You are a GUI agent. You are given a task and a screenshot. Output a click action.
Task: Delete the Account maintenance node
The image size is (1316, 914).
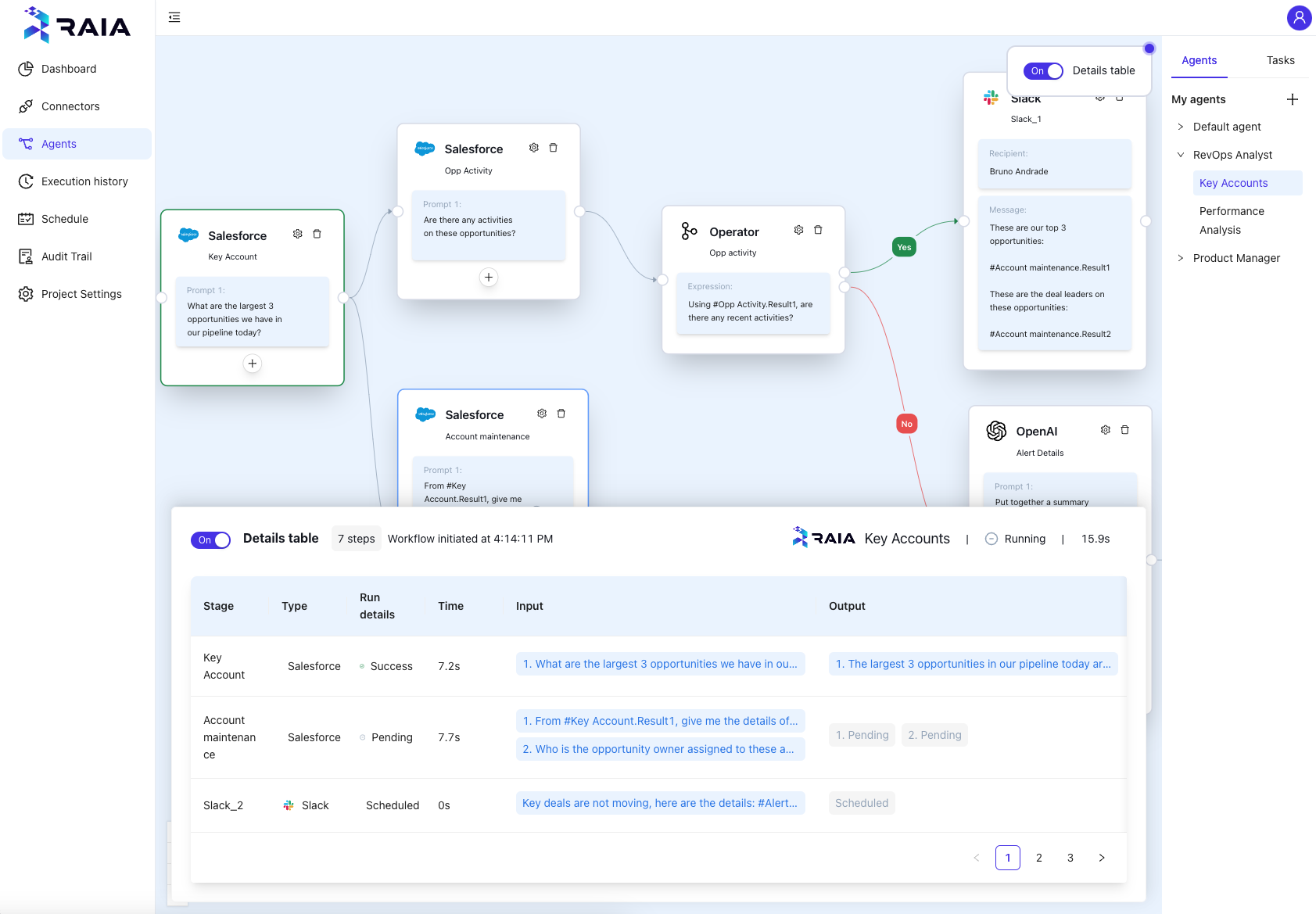pos(561,414)
